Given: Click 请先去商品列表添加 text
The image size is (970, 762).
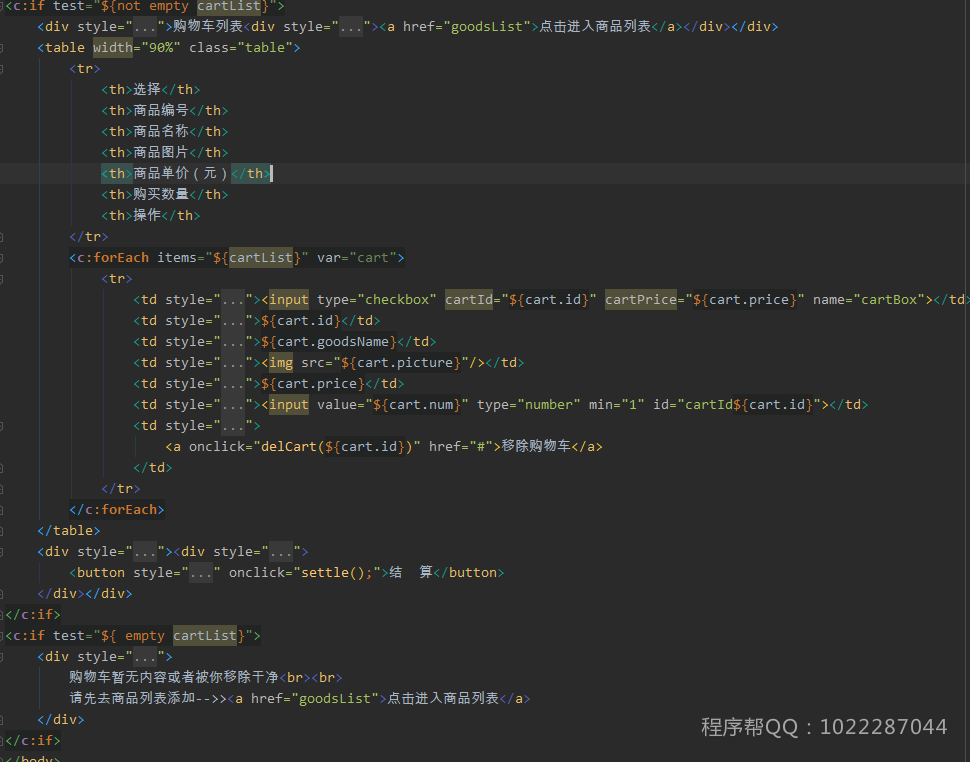Looking at the screenshot, I should point(132,698).
